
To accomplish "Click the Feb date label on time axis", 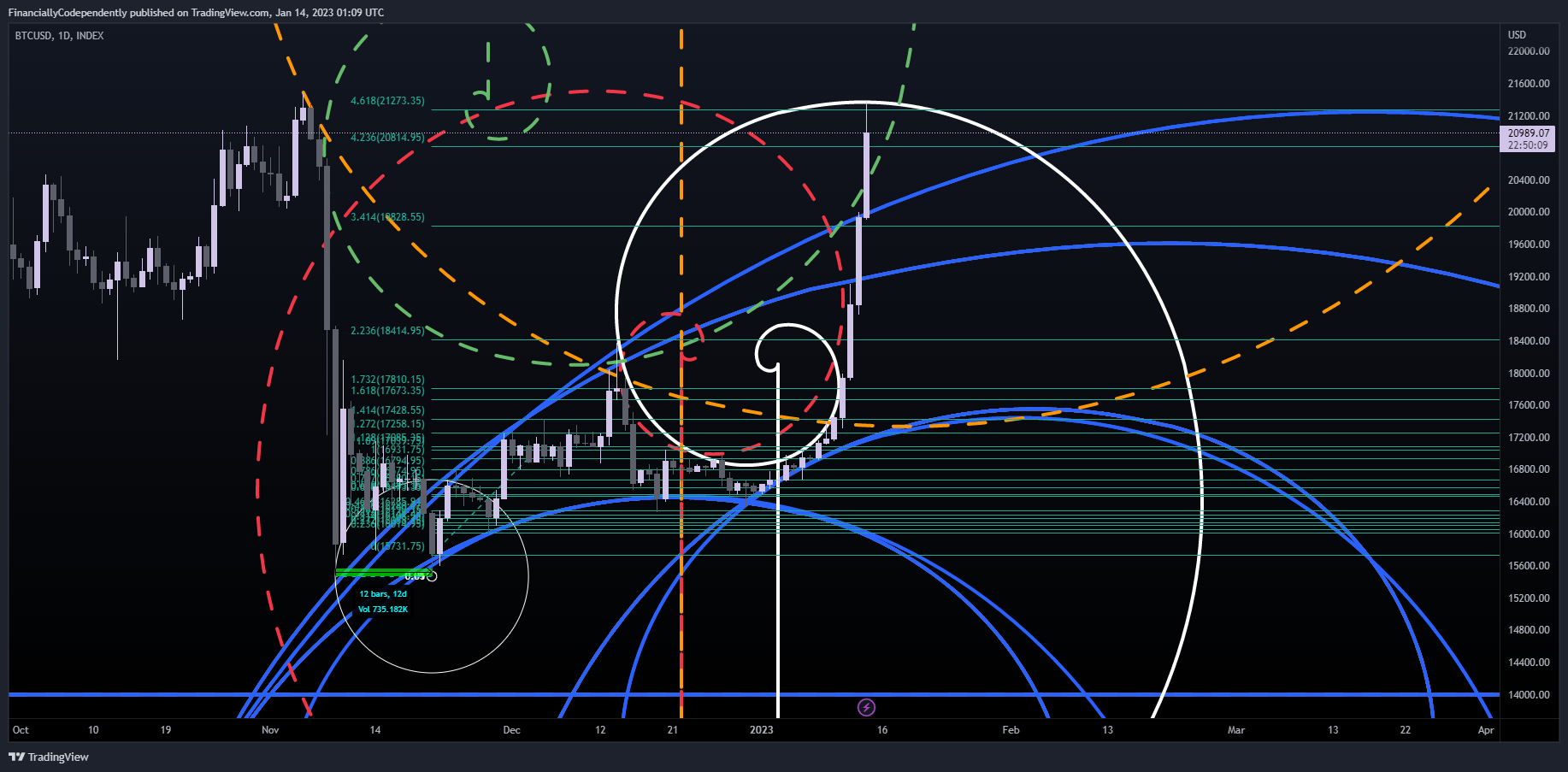I will click(x=1011, y=730).
